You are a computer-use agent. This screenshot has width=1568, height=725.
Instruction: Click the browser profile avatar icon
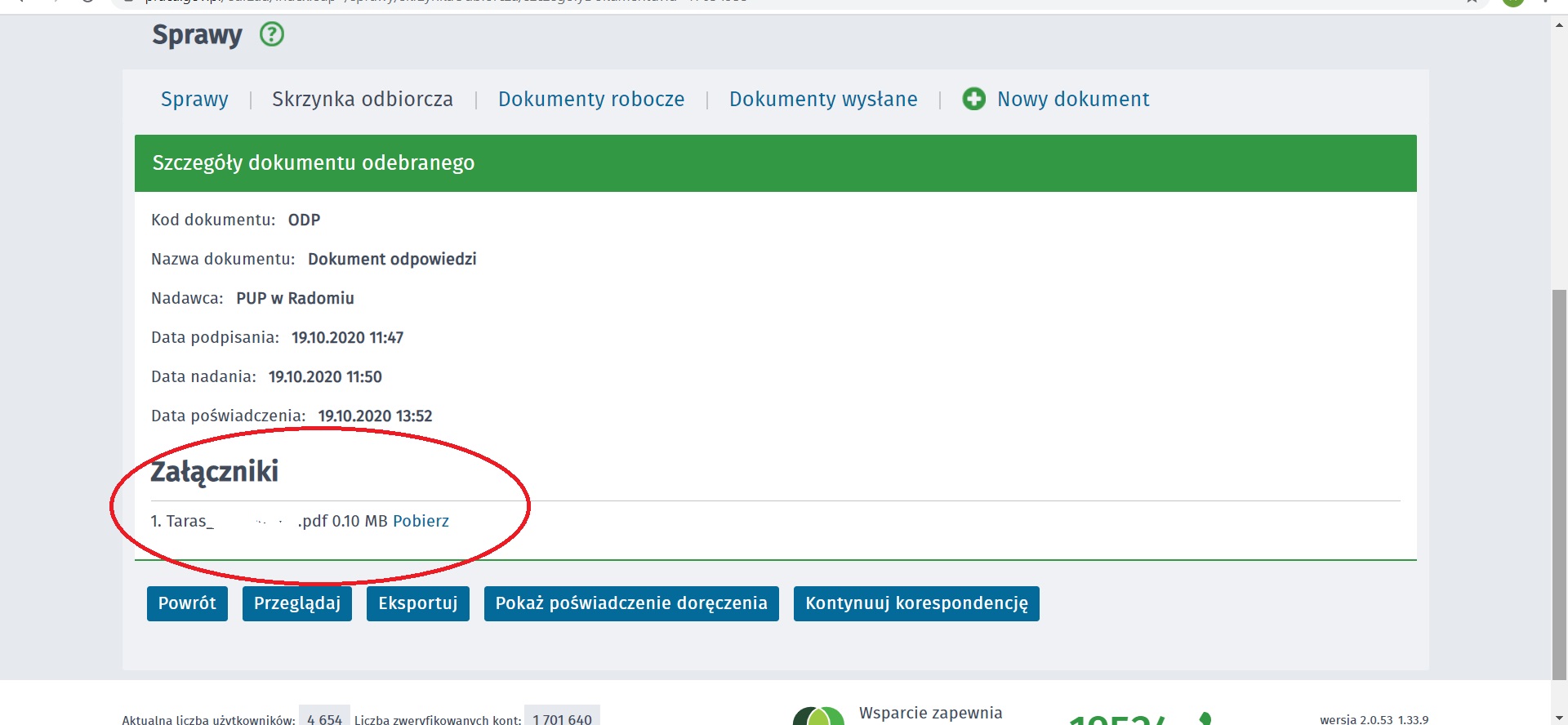pyautogui.click(x=1512, y=2)
